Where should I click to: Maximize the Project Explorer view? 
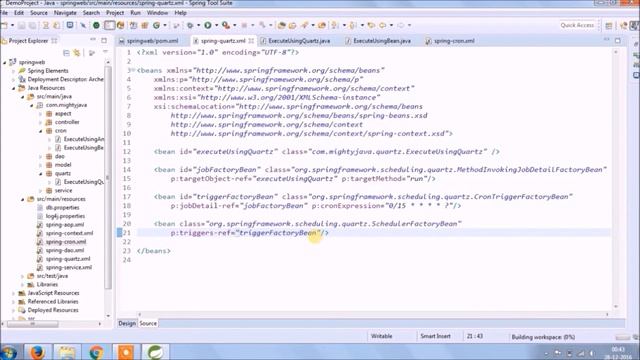pos(104,40)
